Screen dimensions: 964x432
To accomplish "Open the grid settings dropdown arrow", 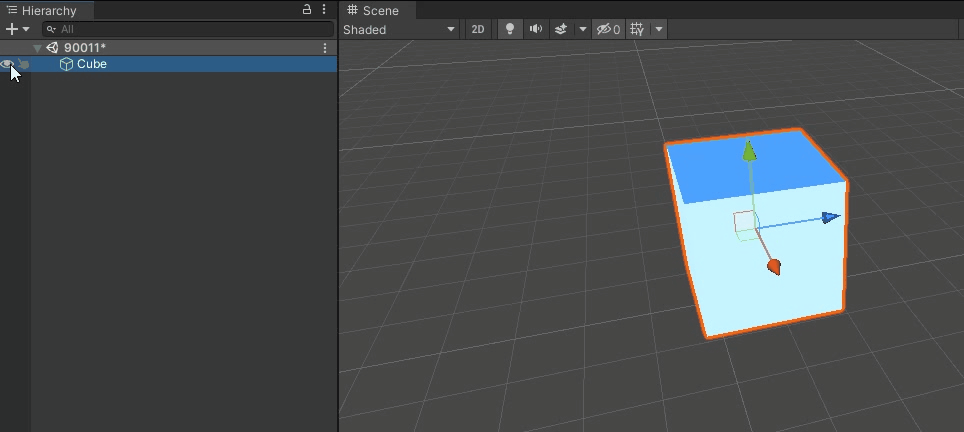I will (658, 29).
